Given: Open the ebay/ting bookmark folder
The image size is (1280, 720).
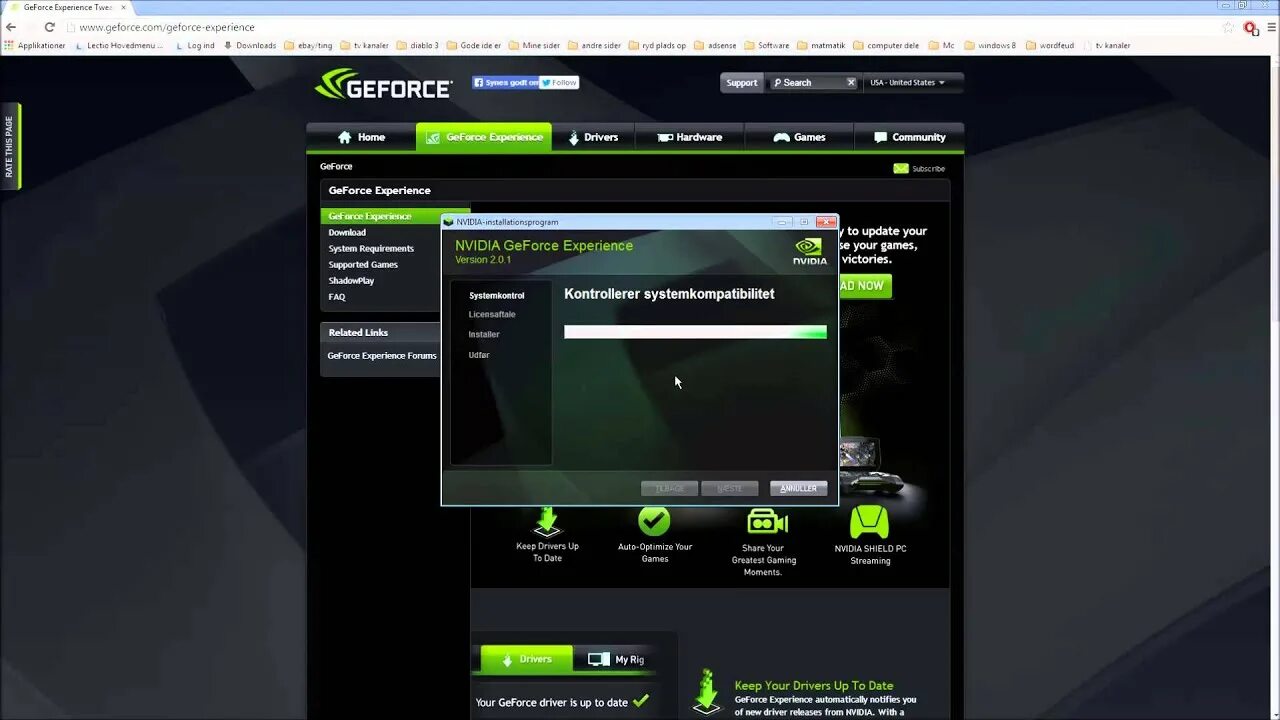Looking at the screenshot, I should pos(308,45).
